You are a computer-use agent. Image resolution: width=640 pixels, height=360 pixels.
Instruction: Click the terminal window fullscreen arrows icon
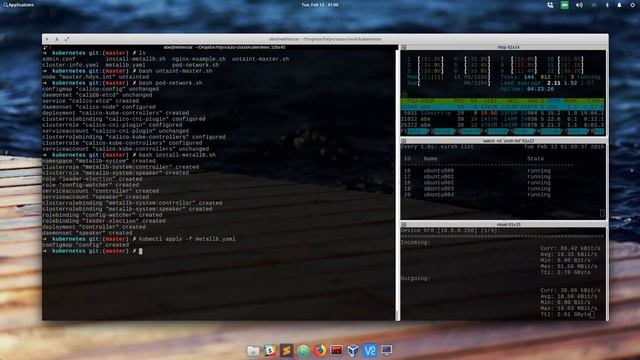(67, 39)
